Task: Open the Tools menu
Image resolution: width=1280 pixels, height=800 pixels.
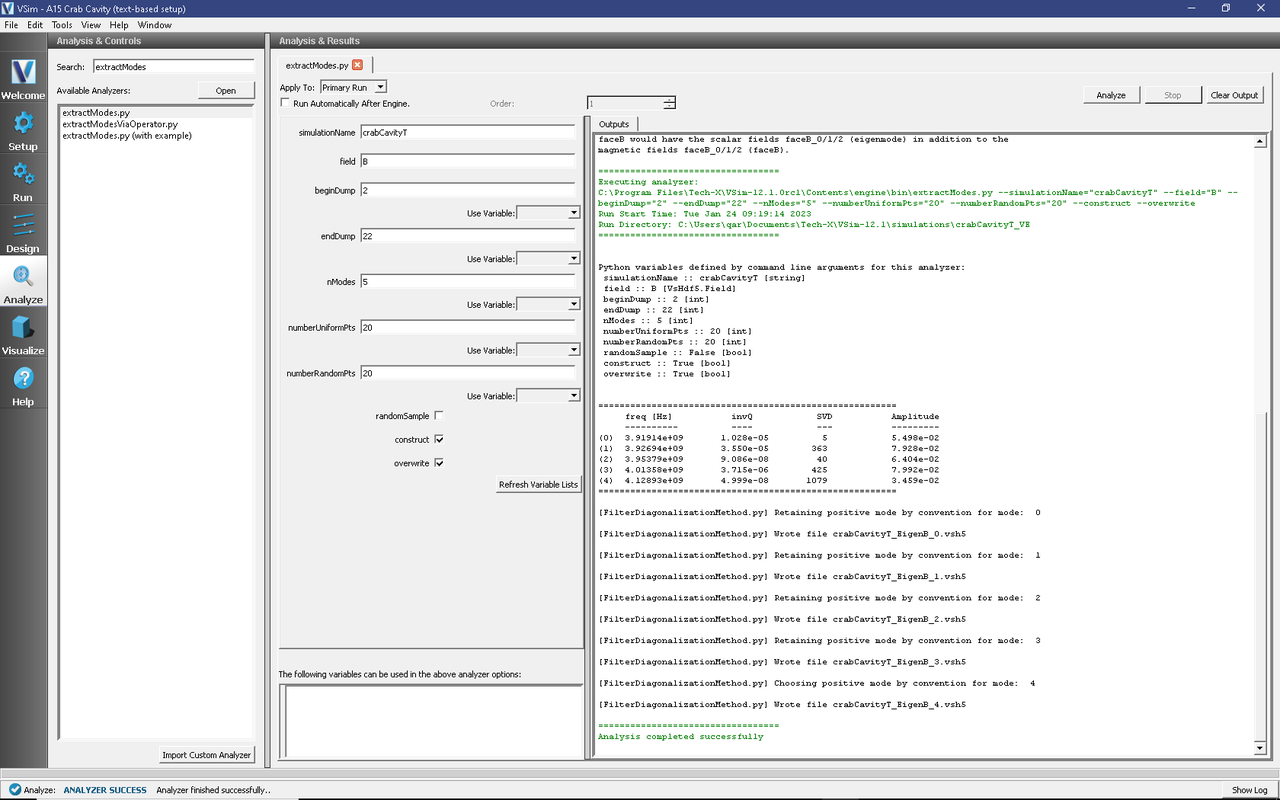Action: [62, 24]
